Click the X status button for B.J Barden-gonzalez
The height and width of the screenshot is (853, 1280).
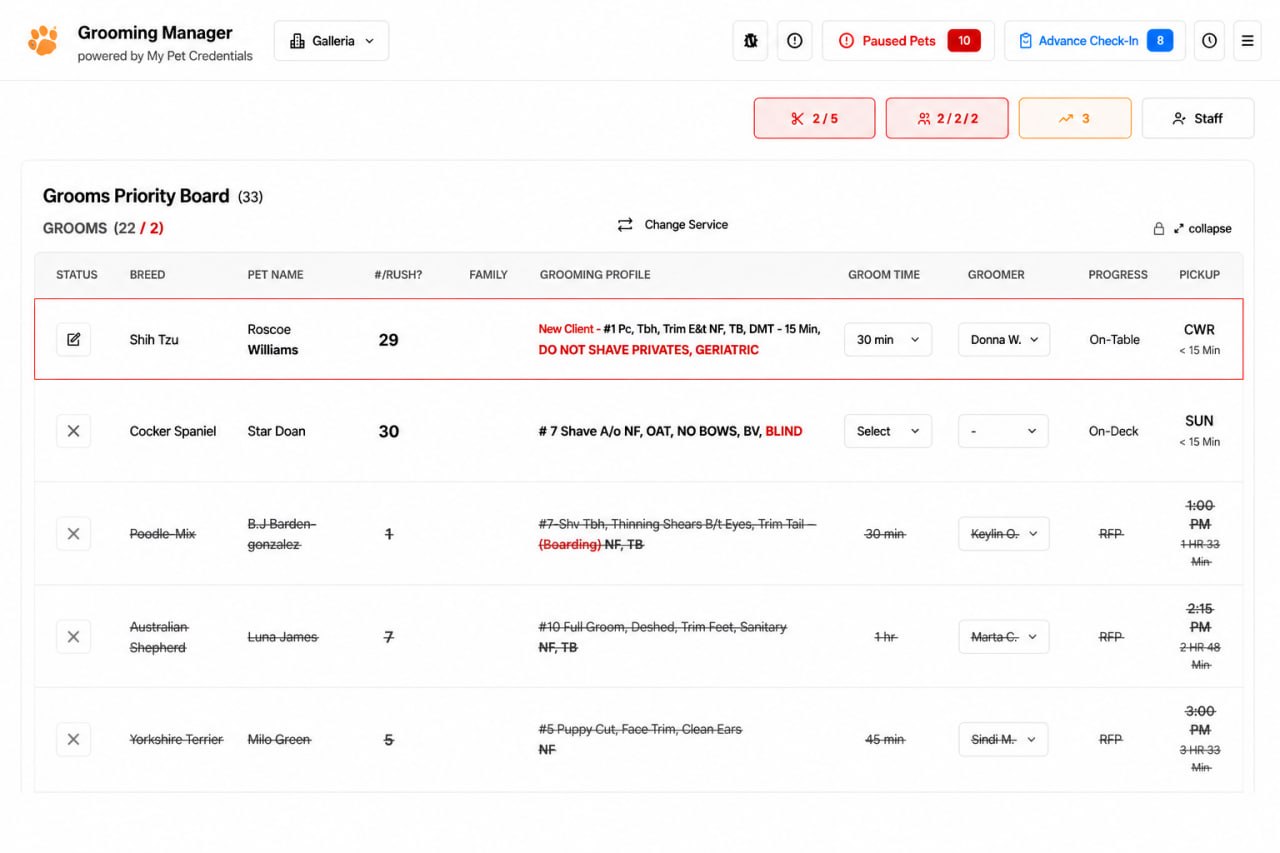(73, 534)
